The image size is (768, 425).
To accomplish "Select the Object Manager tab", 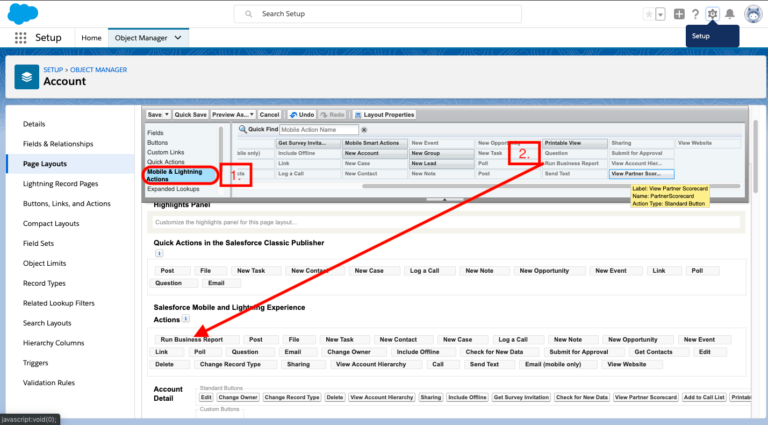I will pos(141,38).
